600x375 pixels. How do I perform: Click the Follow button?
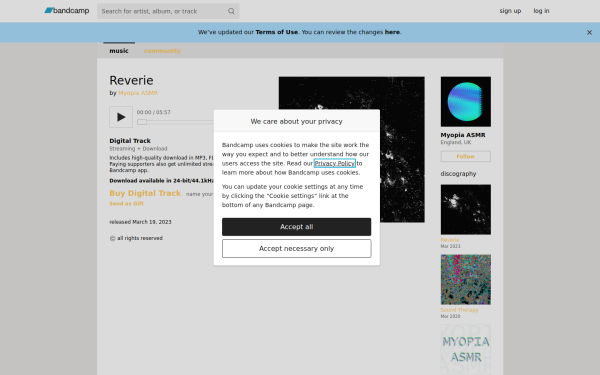coord(466,157)
